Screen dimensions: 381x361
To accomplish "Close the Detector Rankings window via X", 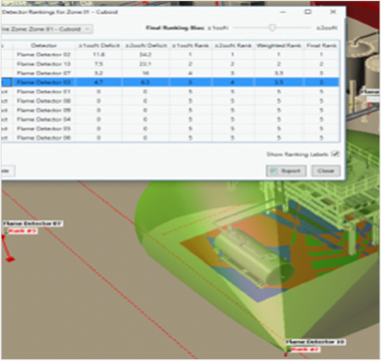I will [333, 12].
